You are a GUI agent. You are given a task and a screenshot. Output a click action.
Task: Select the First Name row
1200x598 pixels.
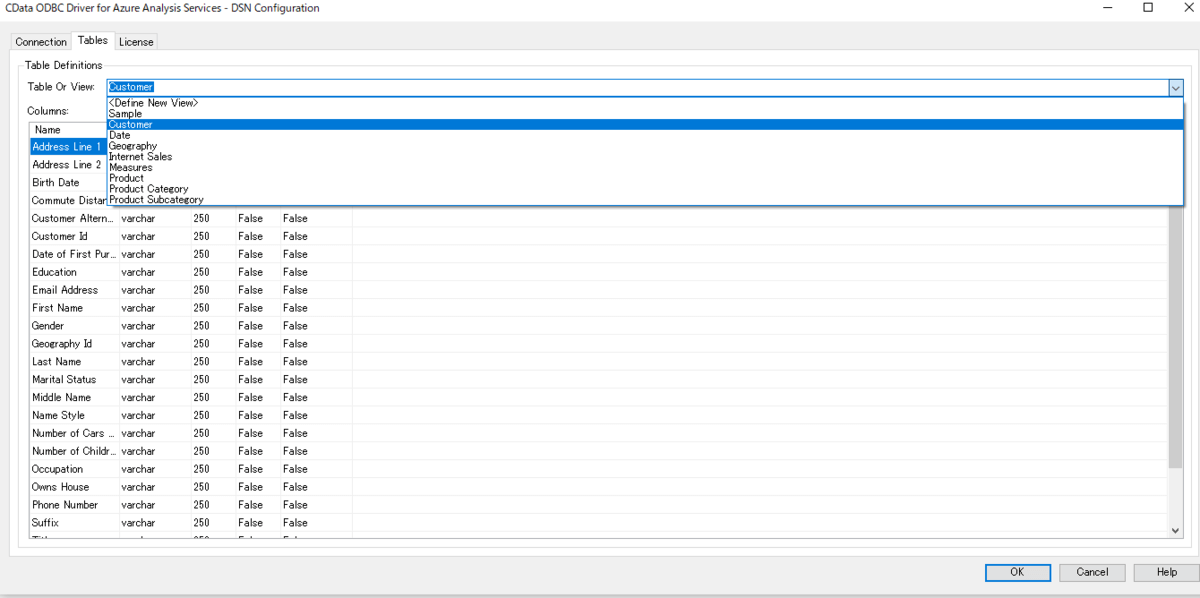point(190,308)
